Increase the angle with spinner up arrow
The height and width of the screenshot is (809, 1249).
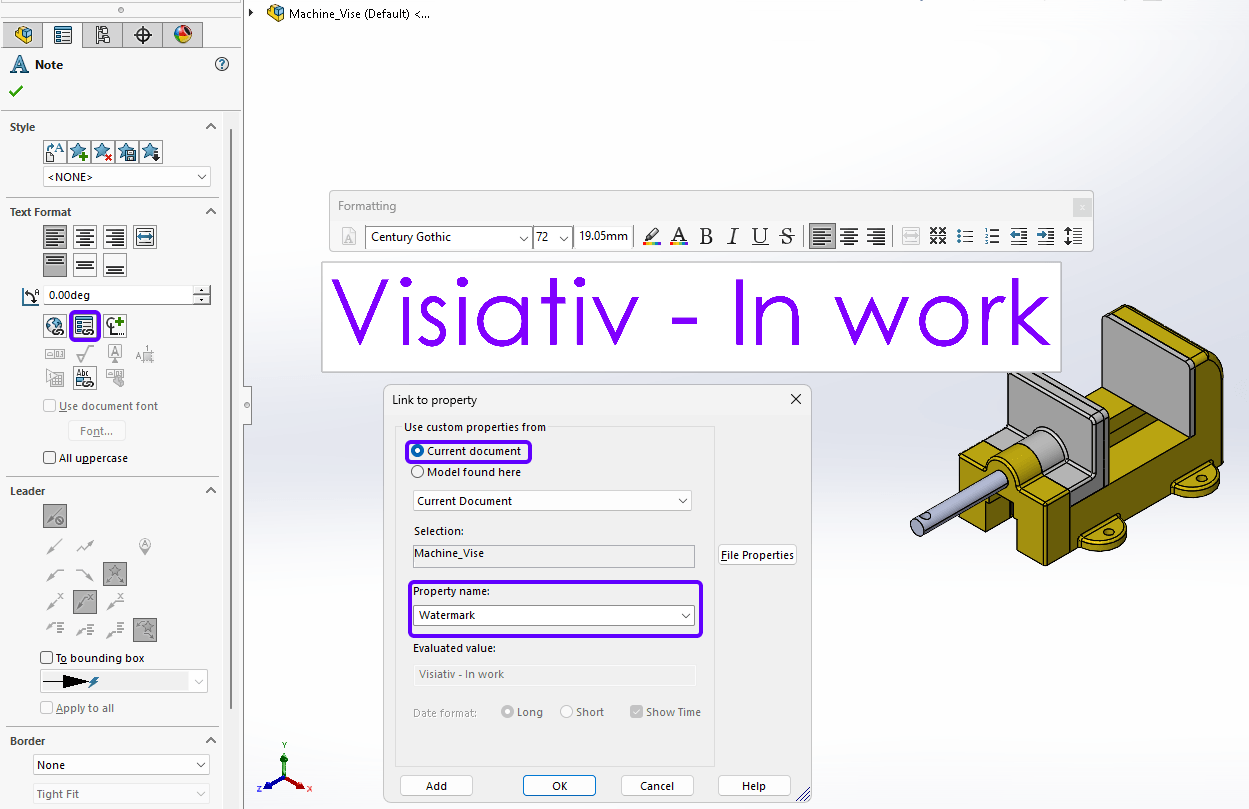pos(202,291)
